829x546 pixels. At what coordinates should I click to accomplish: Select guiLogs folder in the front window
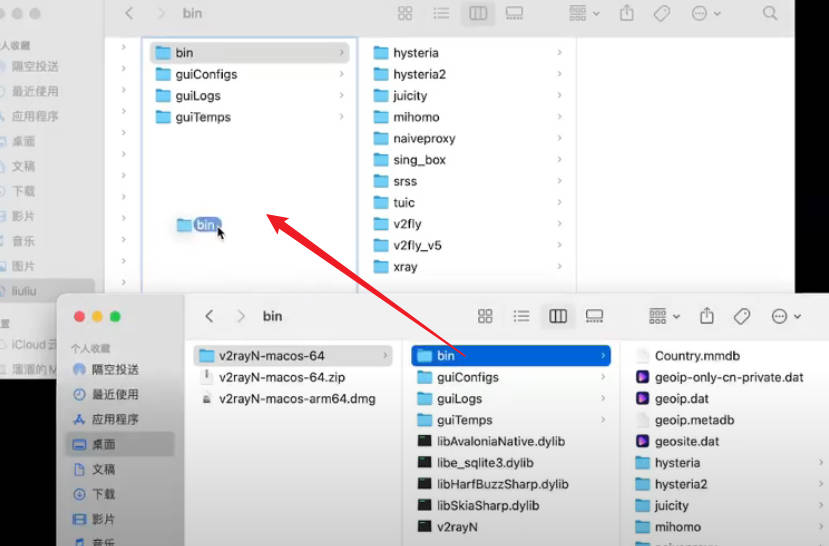point(511,399)
